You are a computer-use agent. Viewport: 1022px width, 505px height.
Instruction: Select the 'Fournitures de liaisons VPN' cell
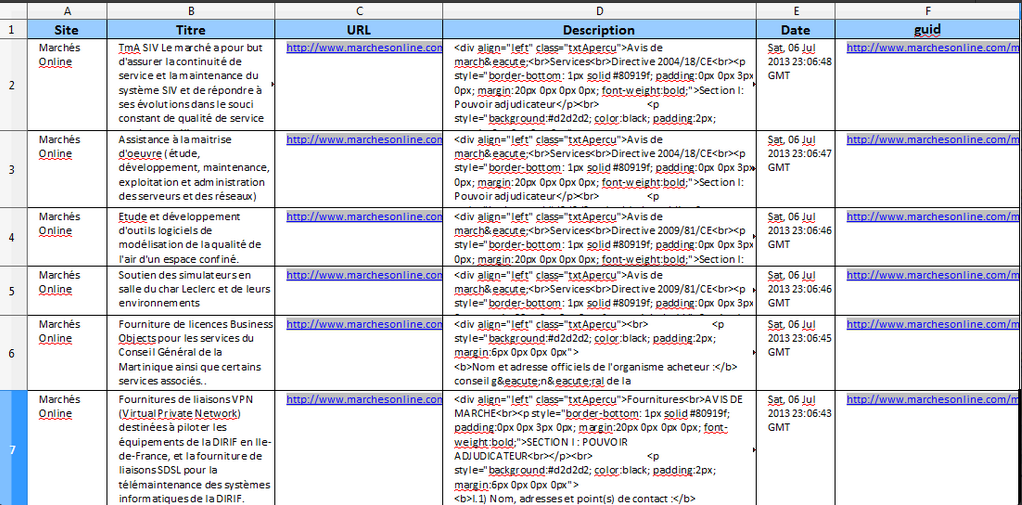[190, 448]
